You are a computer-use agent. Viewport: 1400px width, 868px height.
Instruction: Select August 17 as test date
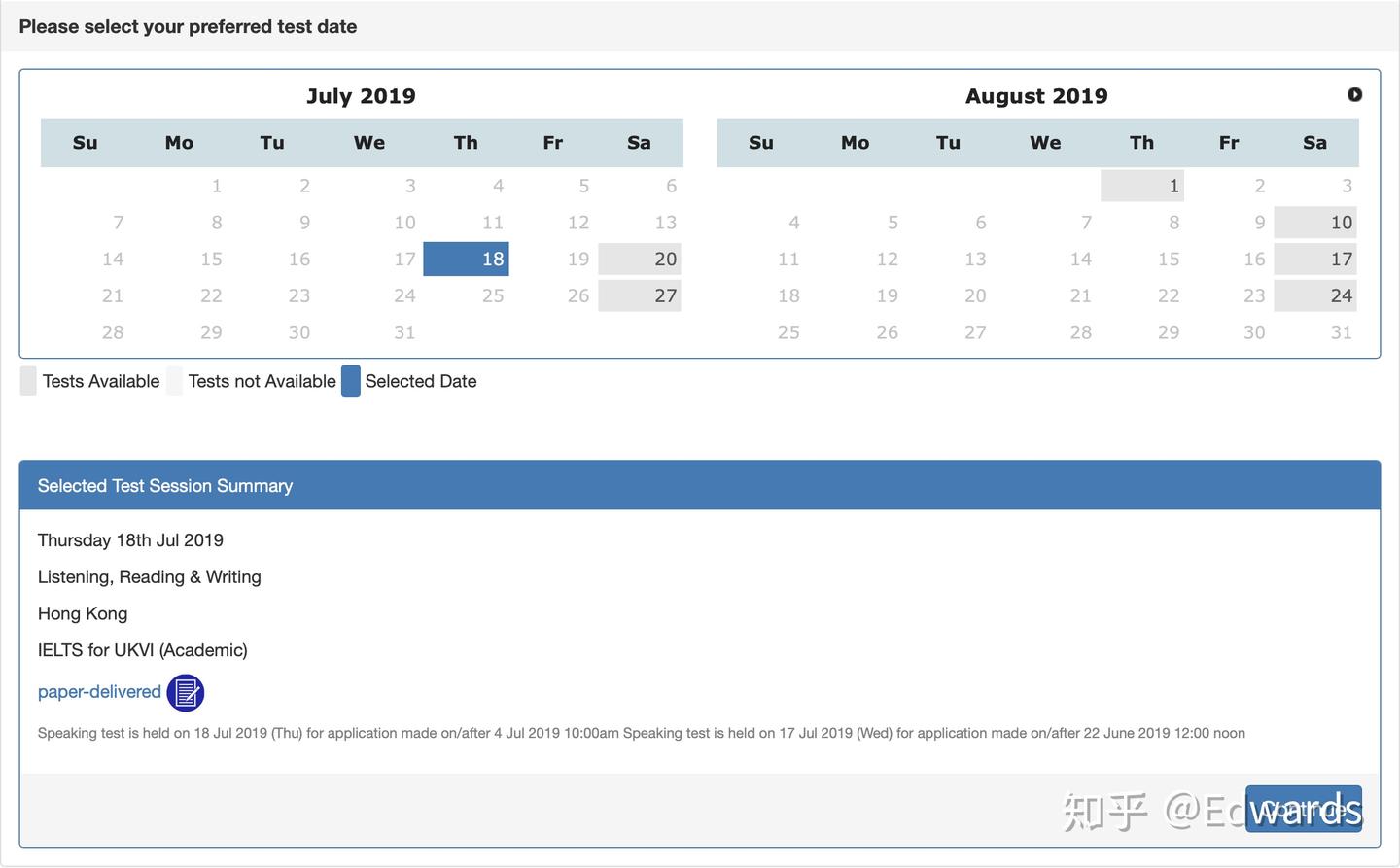tap(1315, 259)
